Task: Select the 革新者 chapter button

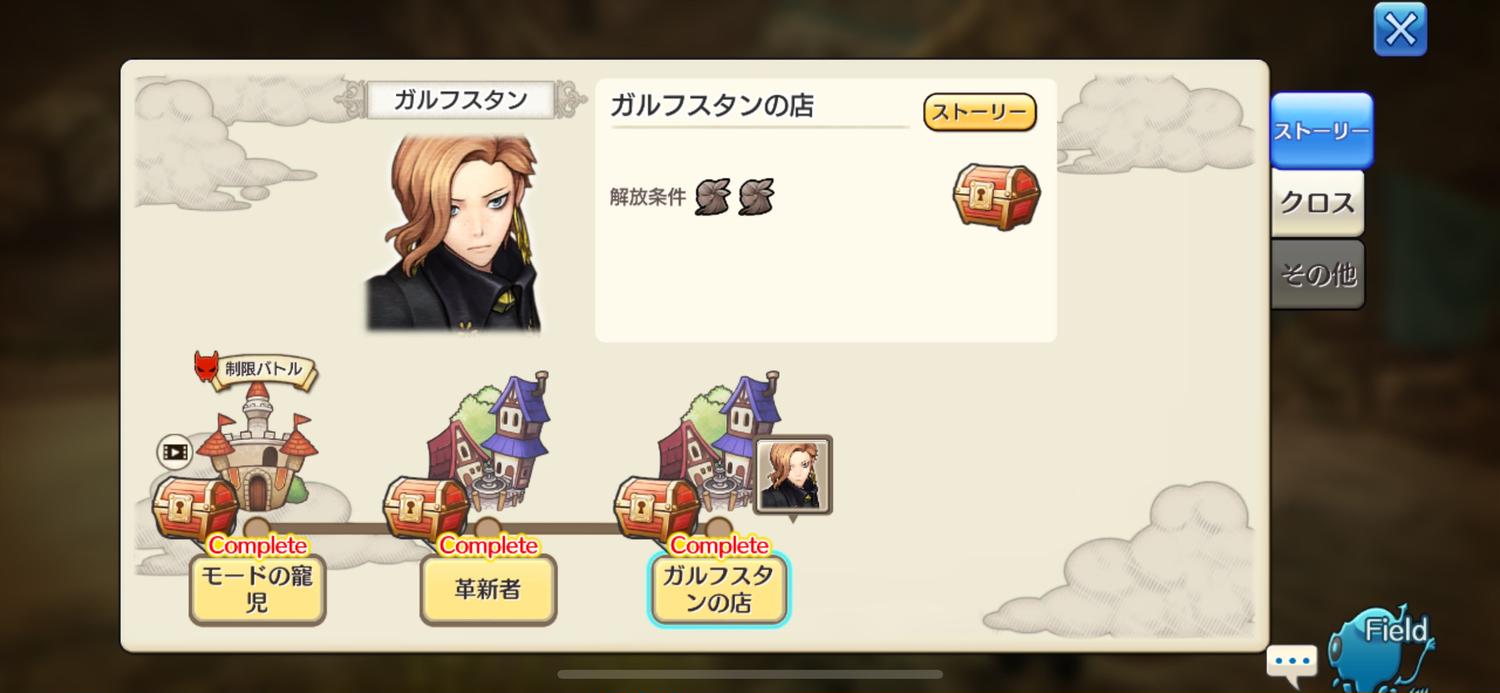Action: coord(488,590)
